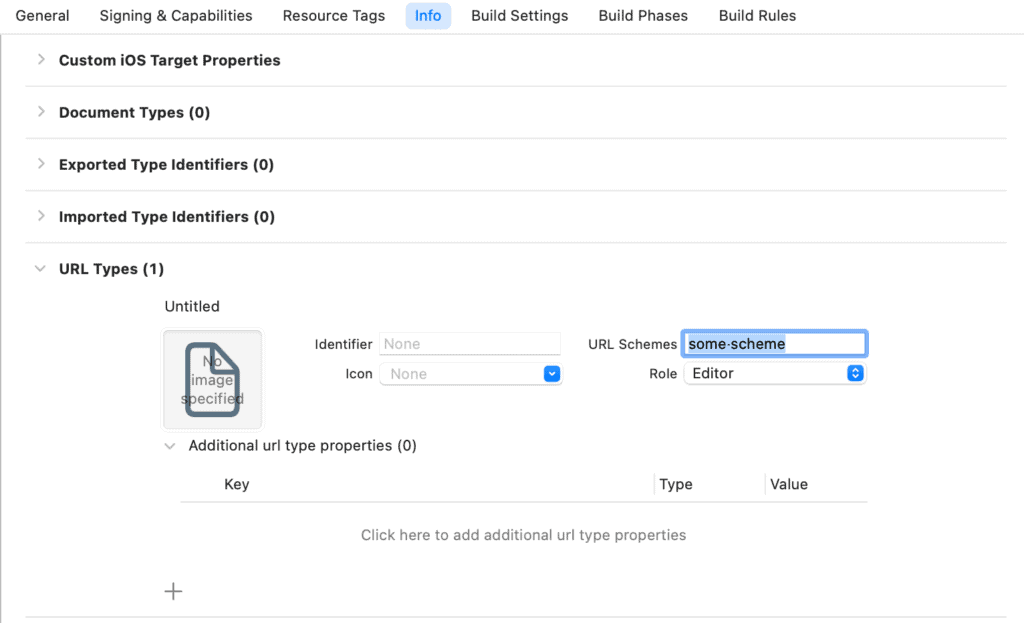Click the URL Types (1) heading

coord(112,269)
